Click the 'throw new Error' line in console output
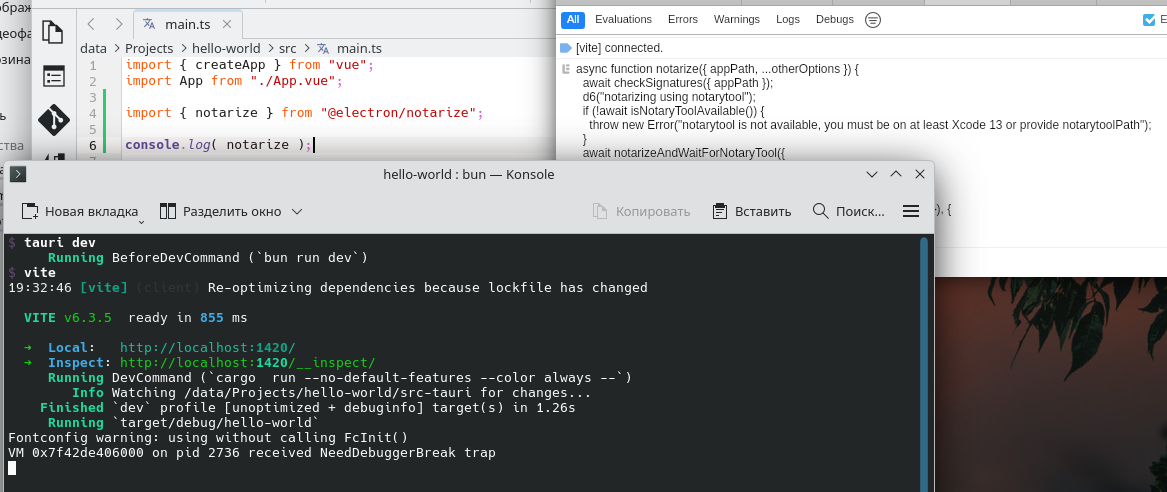Image resolution: width=1167 pixels, height=492 pixels. pyautogui.click(x=870, y=125)
